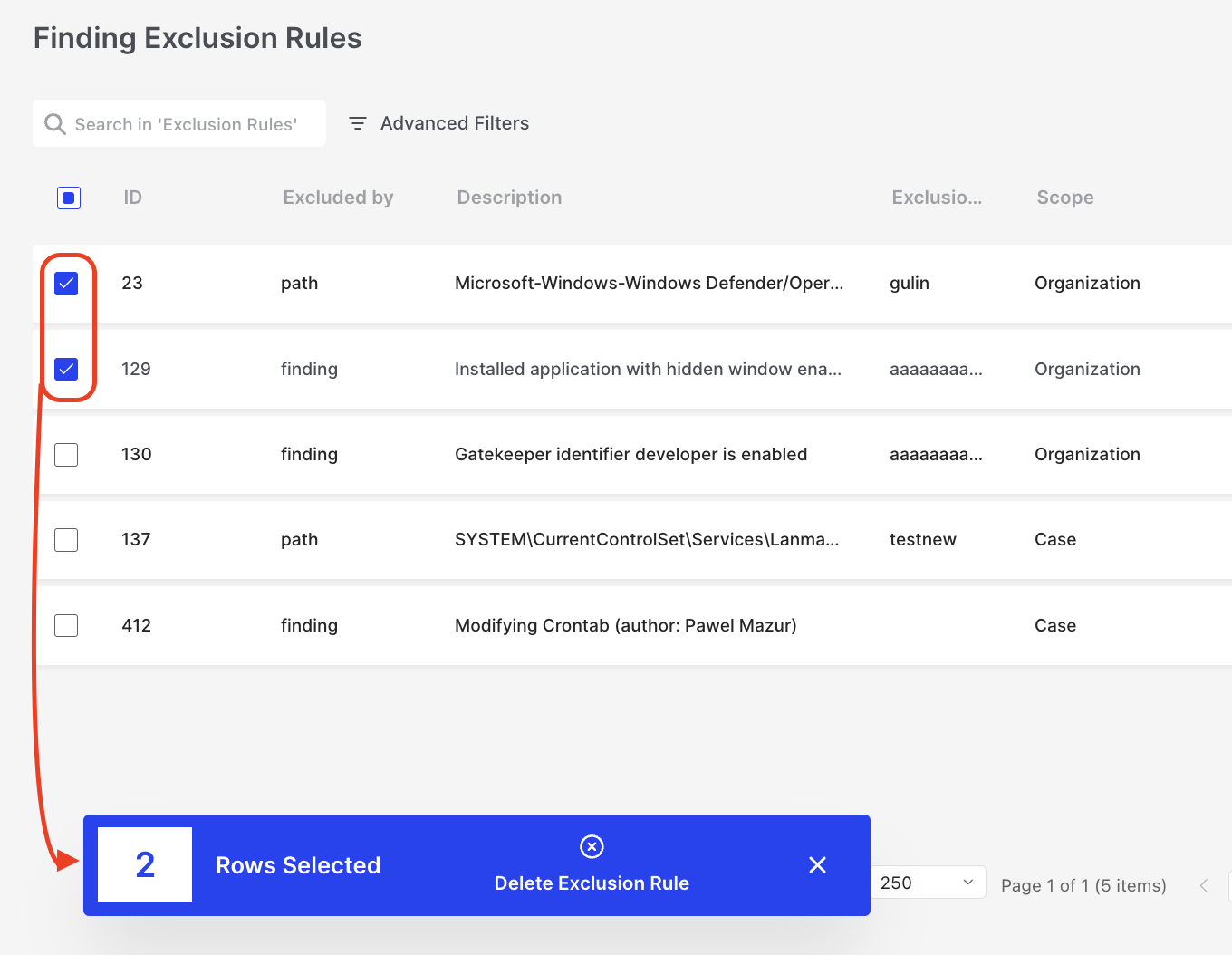1232x955 pixels.
Task: Click the Advanced Filters funnel icon
Action: coord(358,123)
